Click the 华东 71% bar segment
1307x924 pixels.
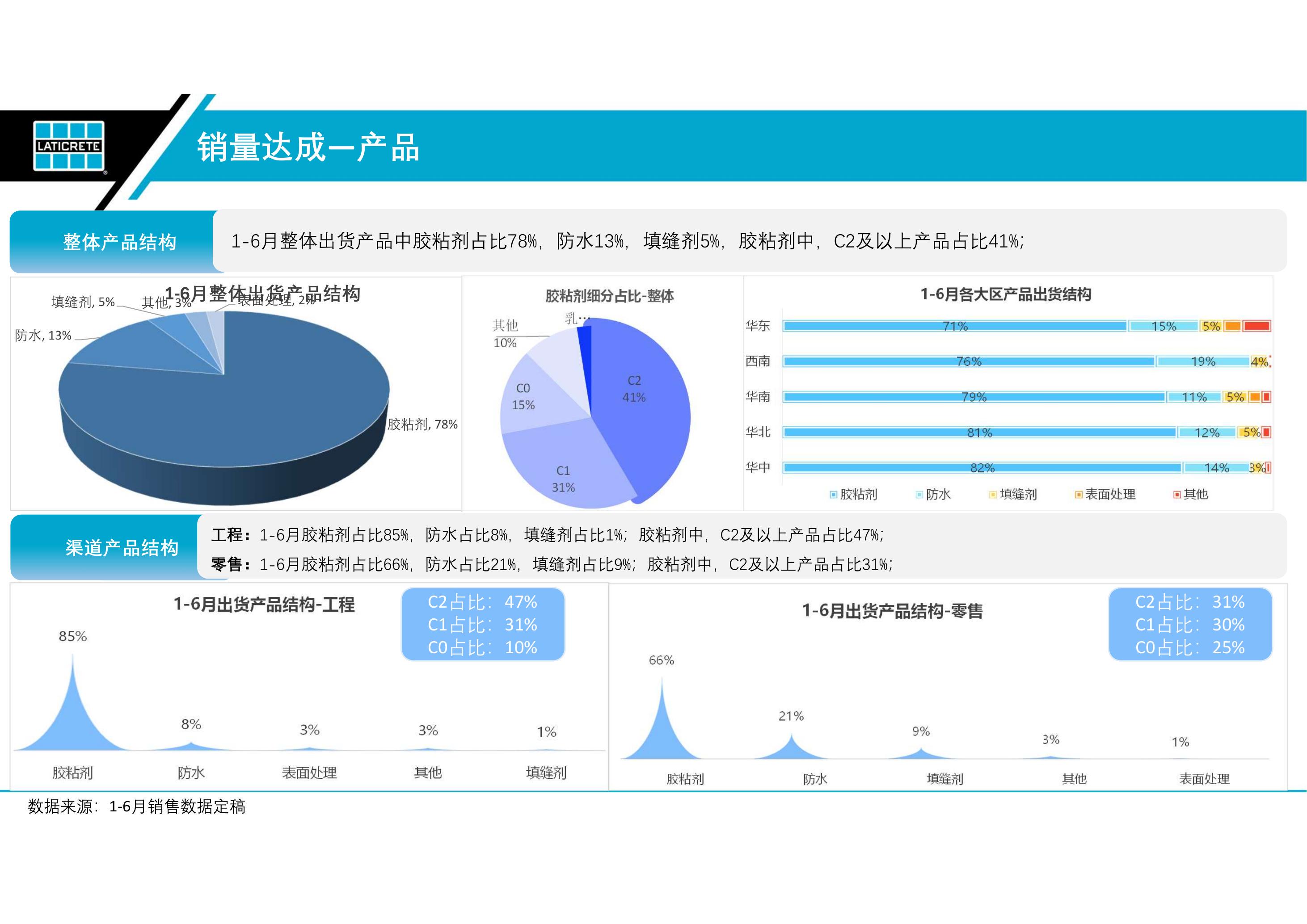955,326
